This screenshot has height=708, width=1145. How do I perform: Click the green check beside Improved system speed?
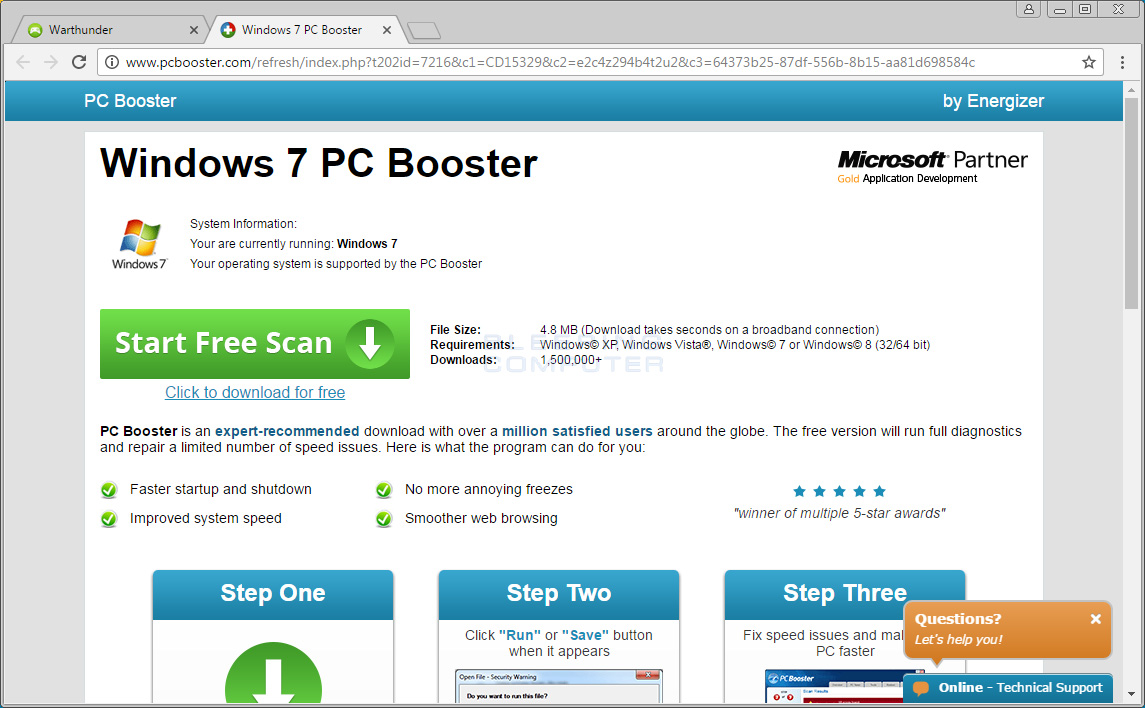[109, 519]
